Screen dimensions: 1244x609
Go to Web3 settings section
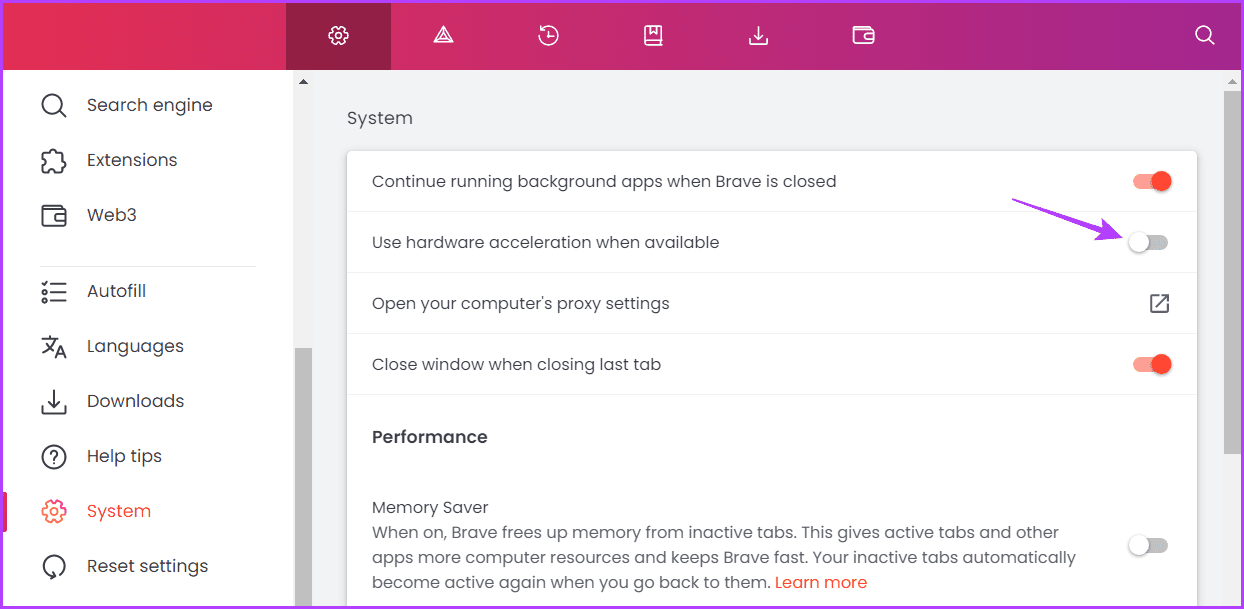111,215
